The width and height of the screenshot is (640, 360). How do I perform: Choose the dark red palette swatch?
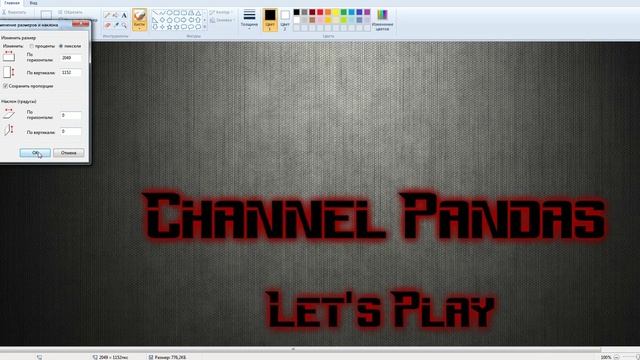(x=312, y=12)
